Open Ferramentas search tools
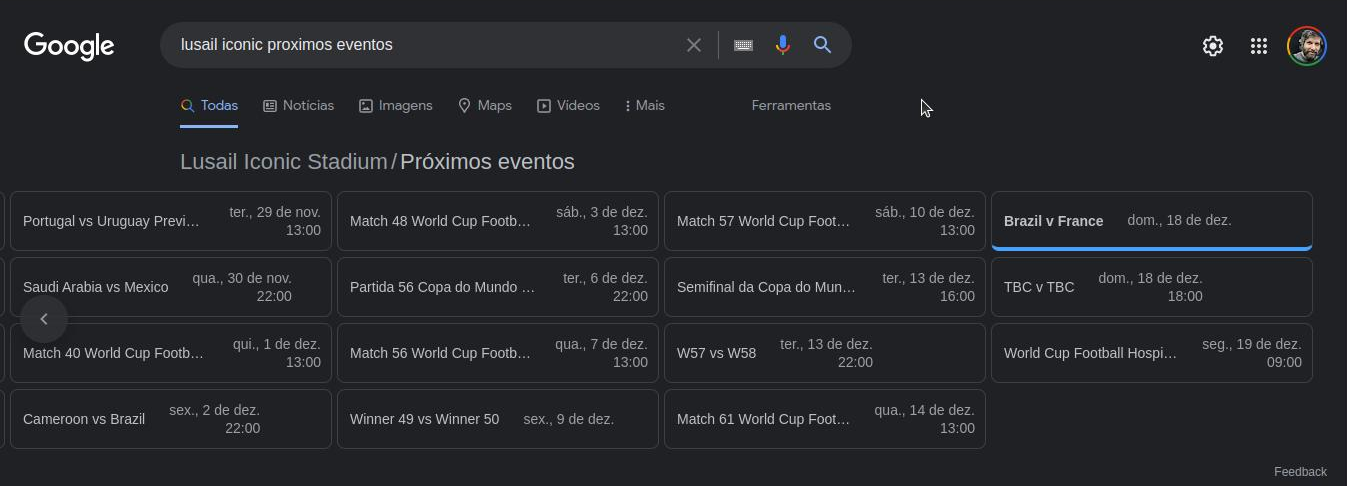 [791, 106]
